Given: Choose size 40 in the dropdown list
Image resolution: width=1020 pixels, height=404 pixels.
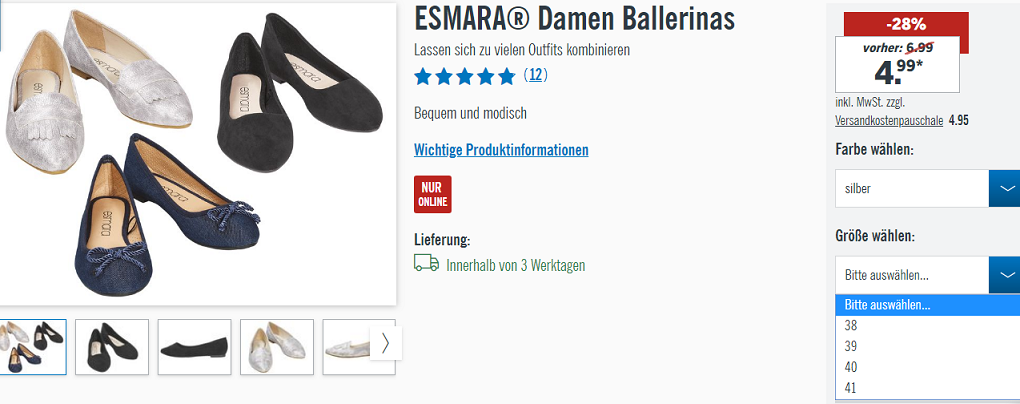Looking at the screenshot, I should [x=928, y=367].
